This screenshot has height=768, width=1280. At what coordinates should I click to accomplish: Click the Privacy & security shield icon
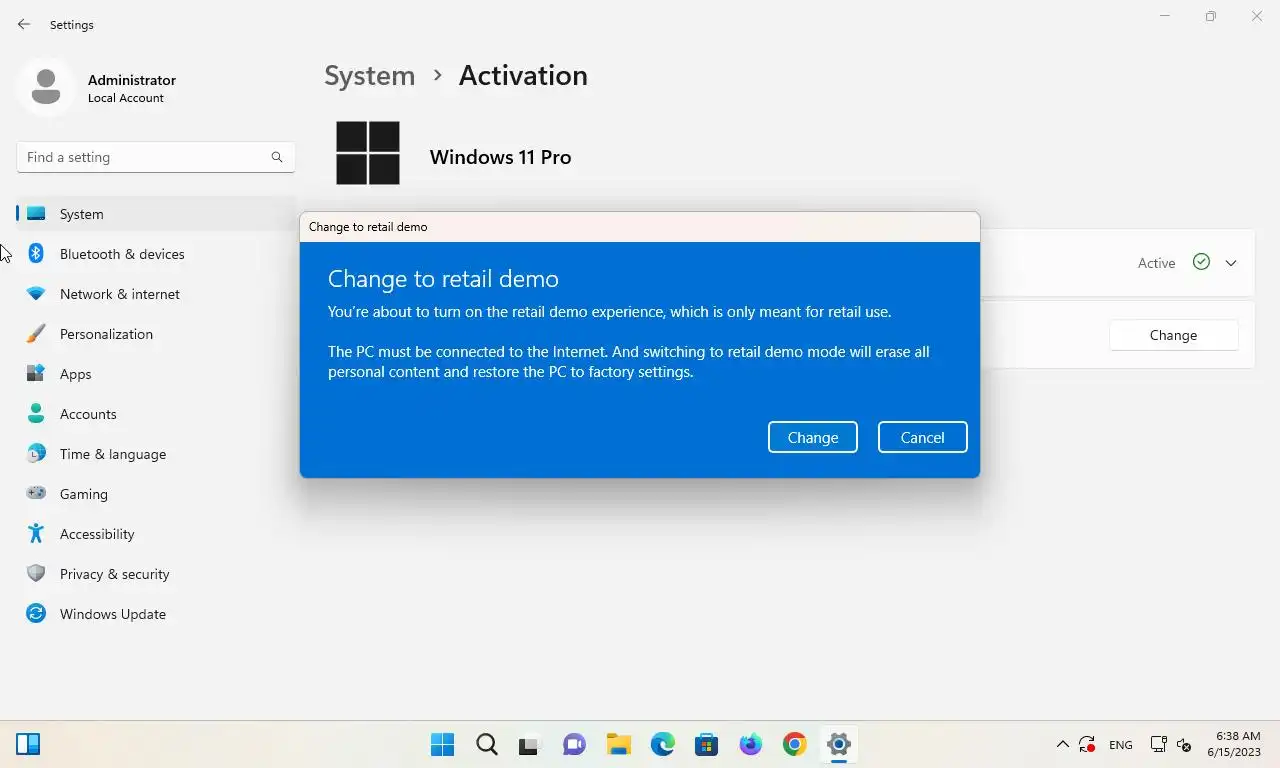coord(36,574)
